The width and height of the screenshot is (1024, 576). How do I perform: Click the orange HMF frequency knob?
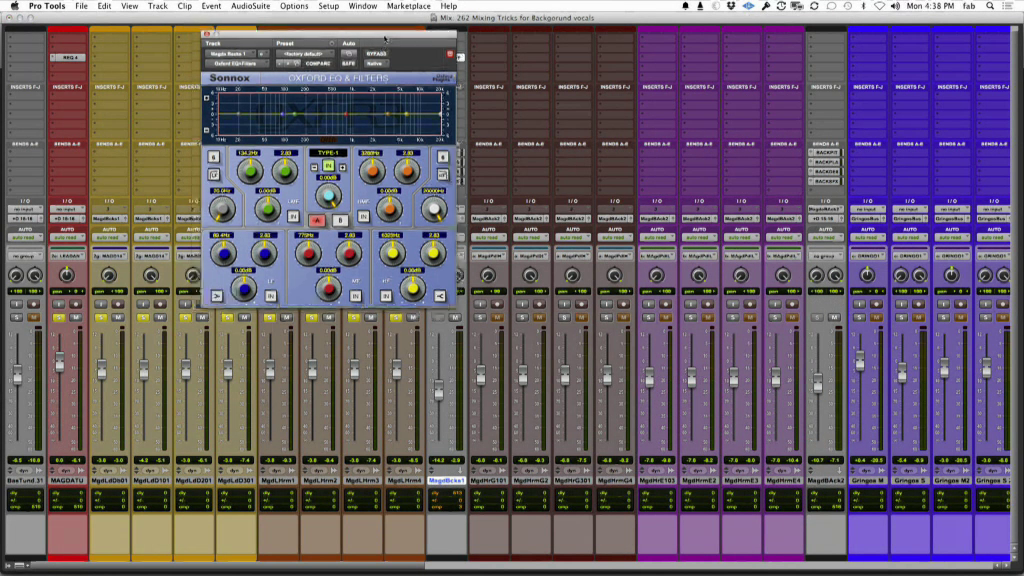[372, 171]
